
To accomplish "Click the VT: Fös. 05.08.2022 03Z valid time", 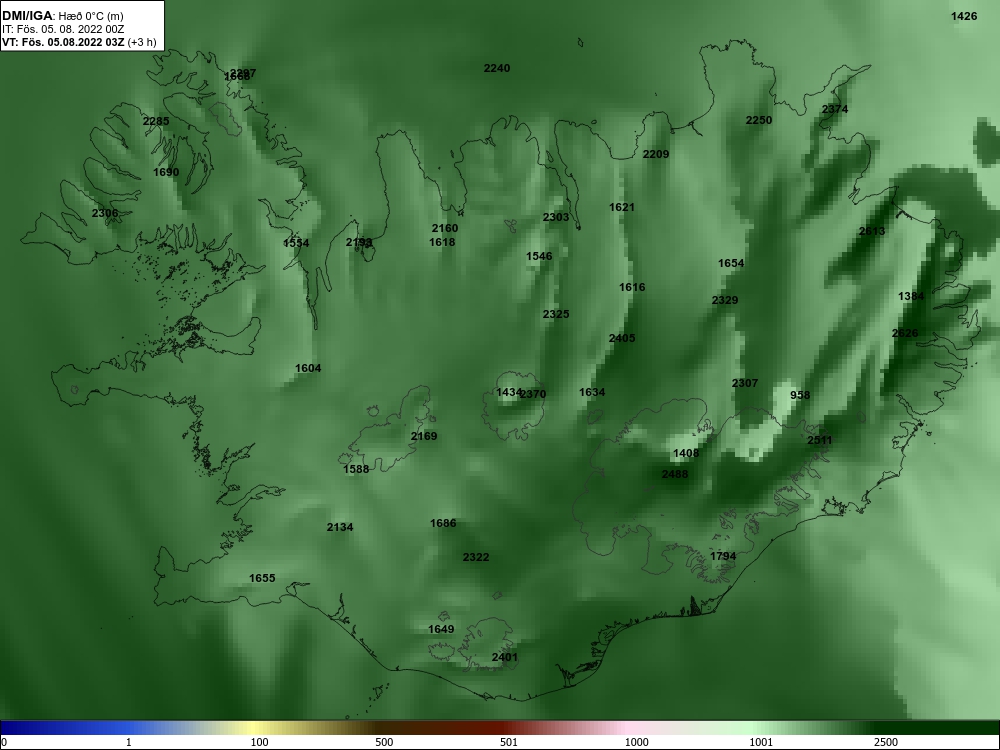I will (63, 42).
